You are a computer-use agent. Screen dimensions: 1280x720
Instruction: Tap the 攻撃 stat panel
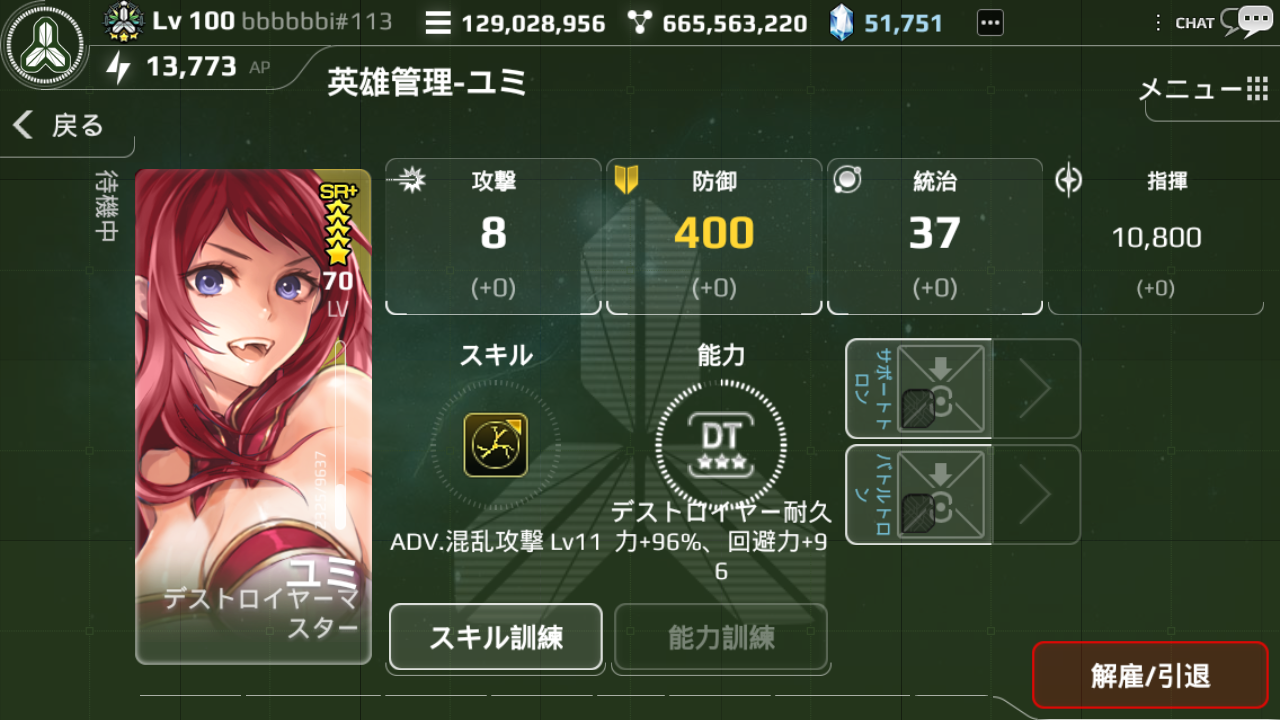click(x=493, y=236)
